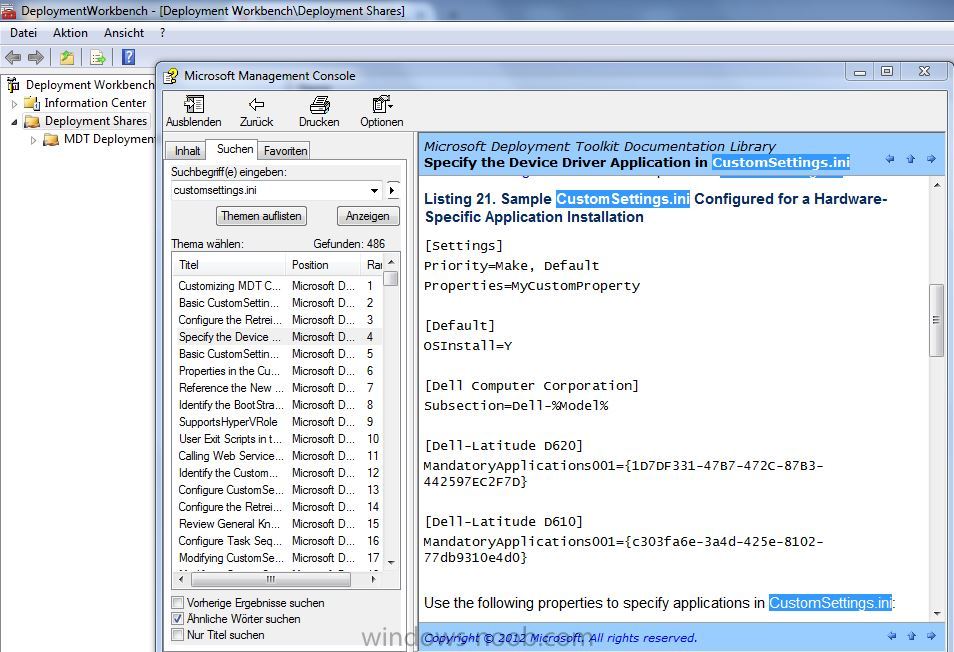Sort results by the Position column header

point(322,265)
